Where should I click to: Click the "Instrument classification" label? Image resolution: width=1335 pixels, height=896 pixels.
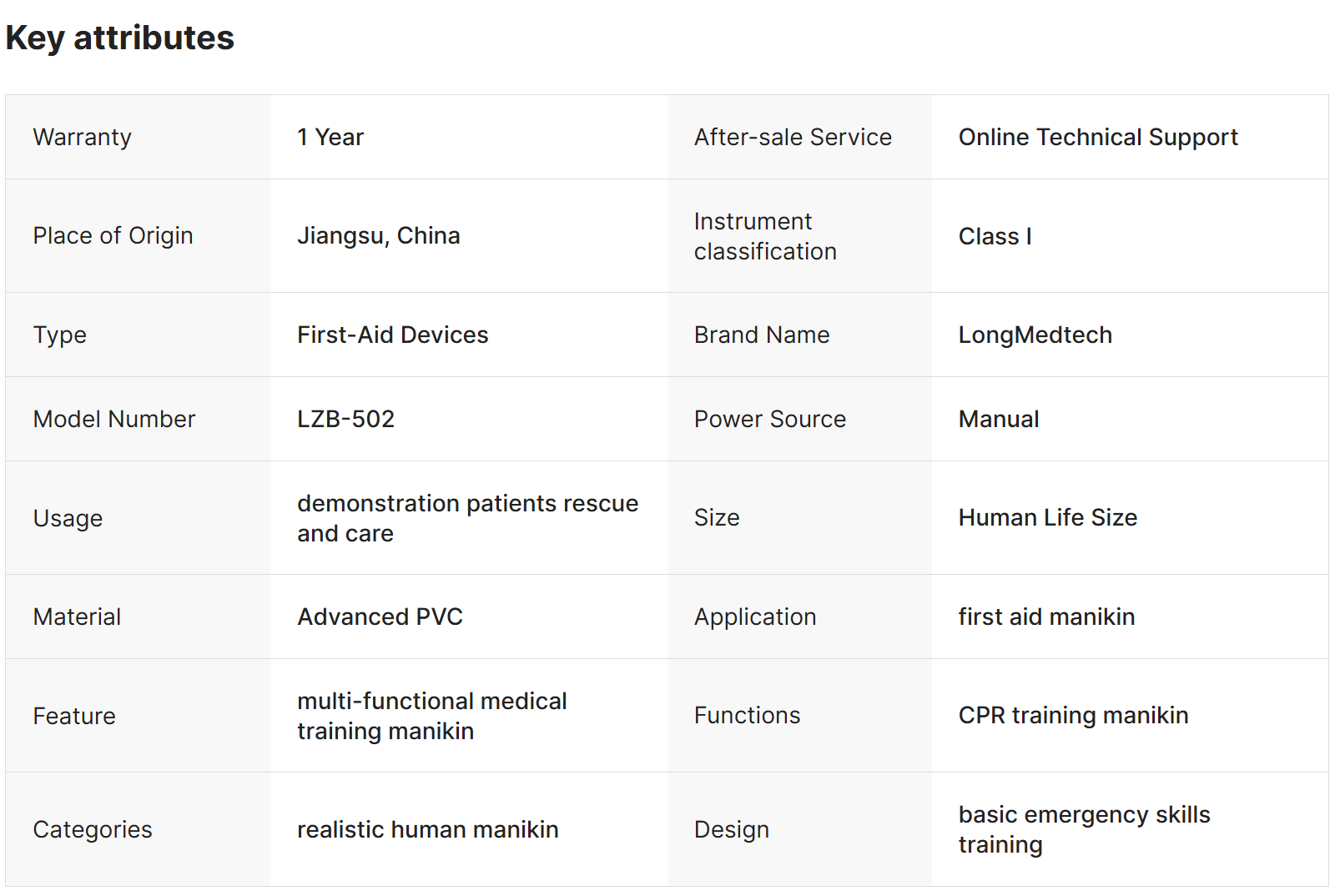(765, 236)
